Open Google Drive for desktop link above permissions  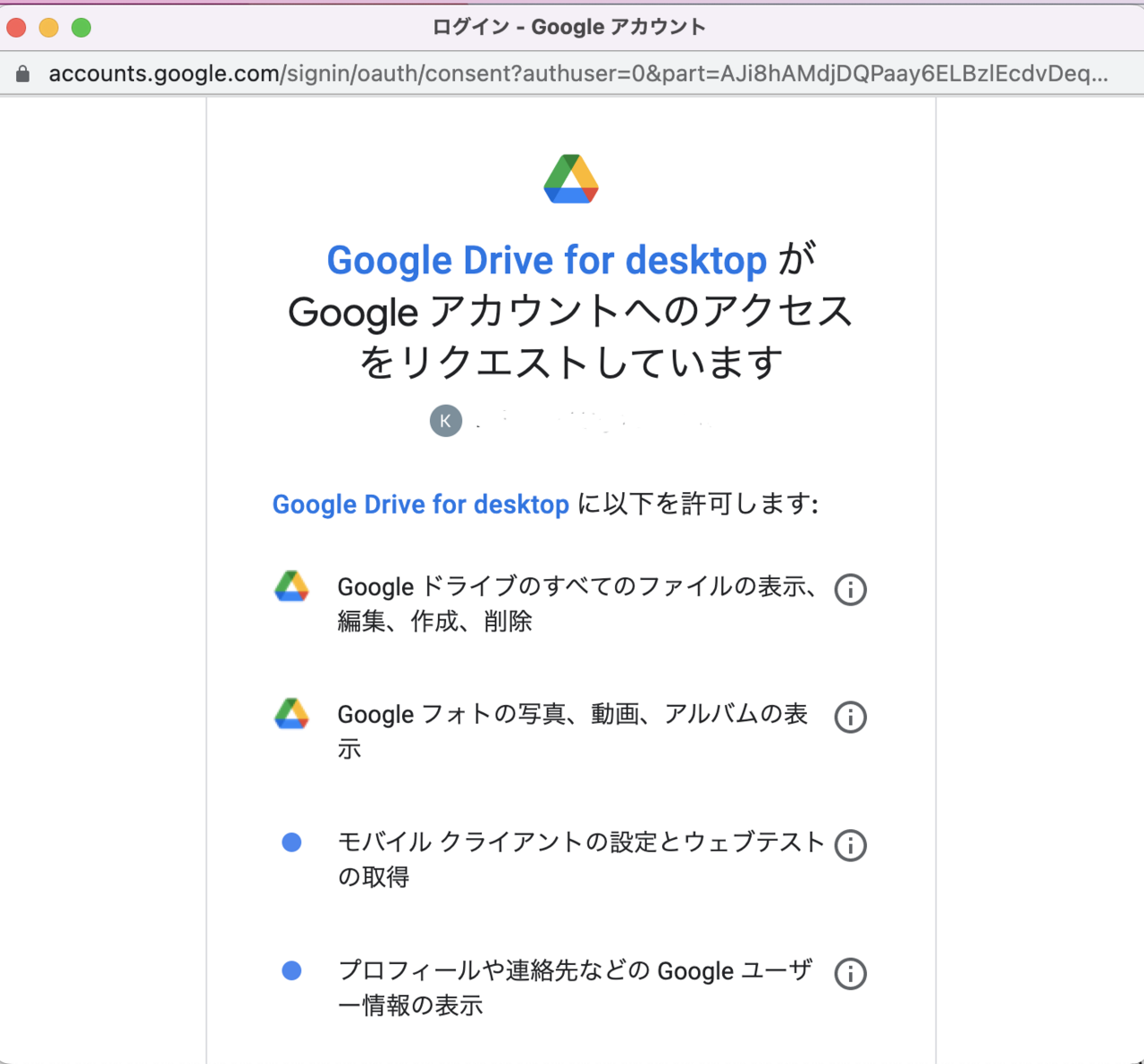tap(421, 504)
